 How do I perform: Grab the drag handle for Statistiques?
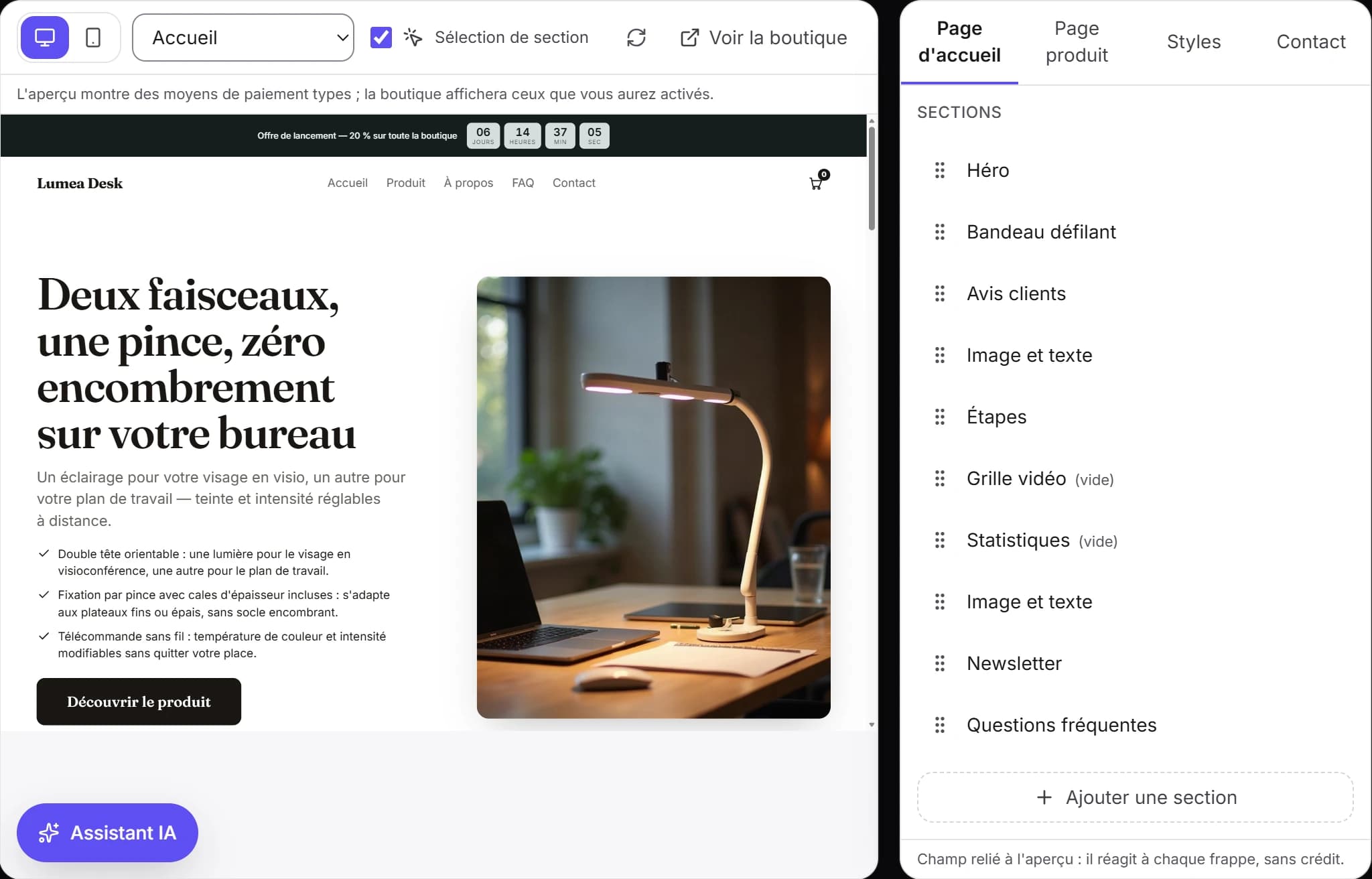940,540
